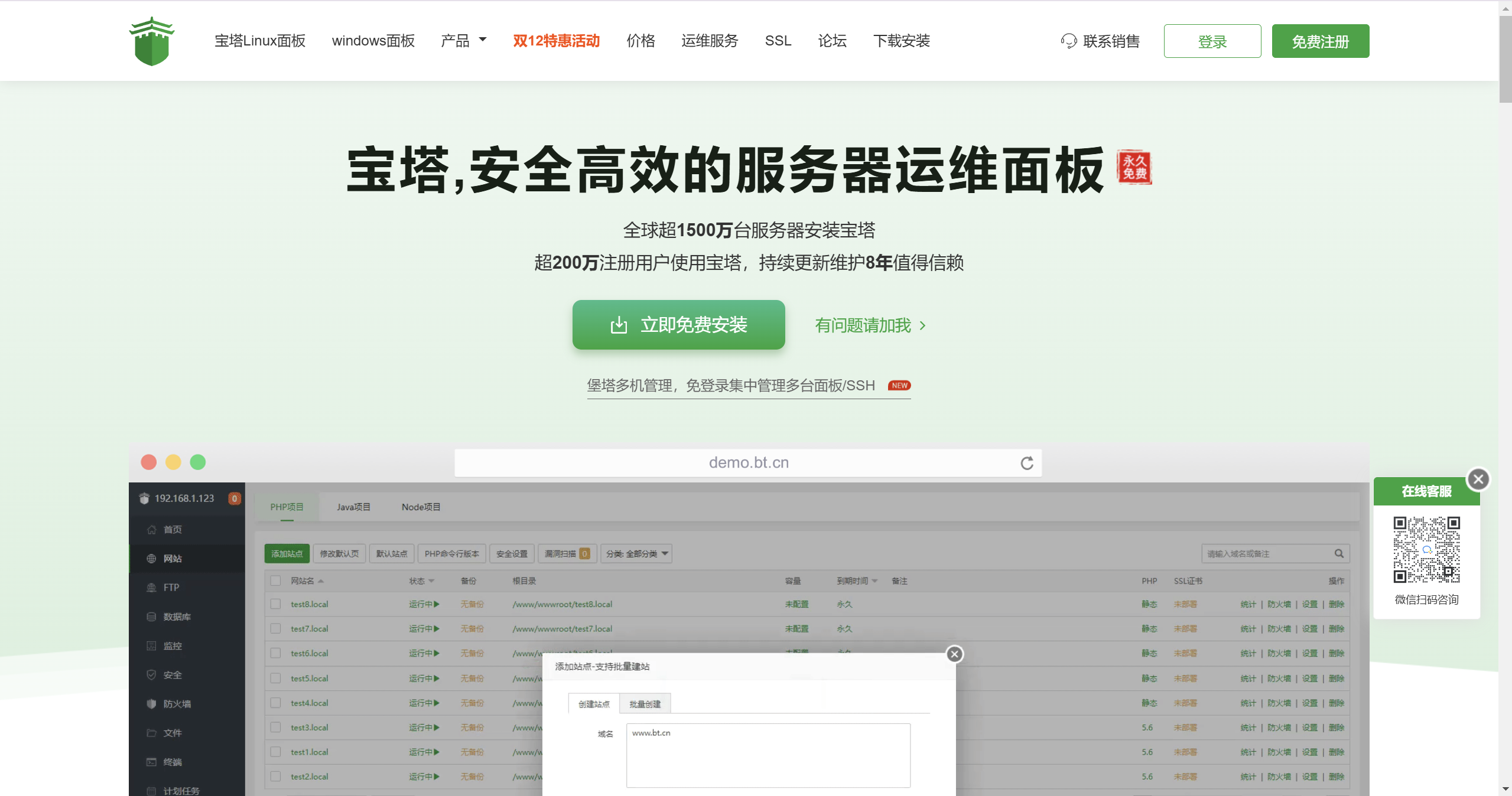Select the 监控 sidebar icon

click(173, 645)
